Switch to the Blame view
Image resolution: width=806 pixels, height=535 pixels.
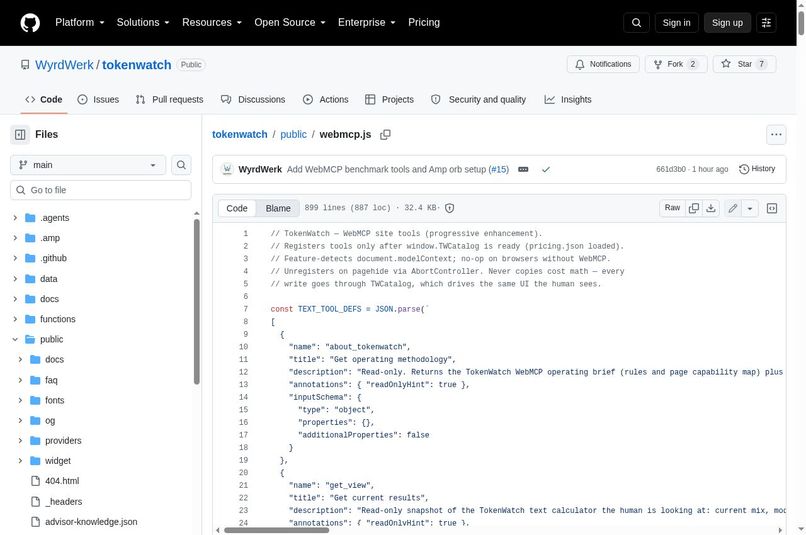278,208
